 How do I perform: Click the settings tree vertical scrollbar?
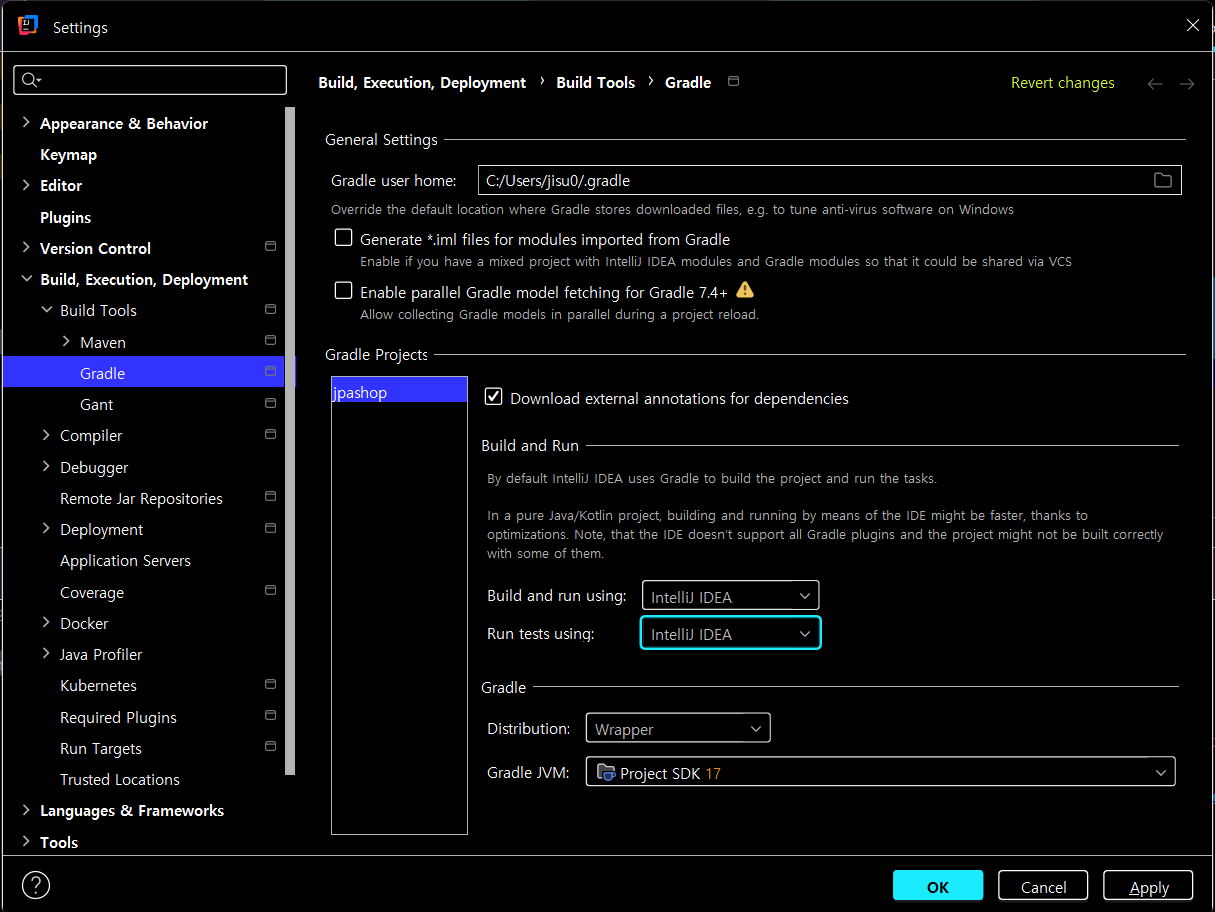(290, 440)
